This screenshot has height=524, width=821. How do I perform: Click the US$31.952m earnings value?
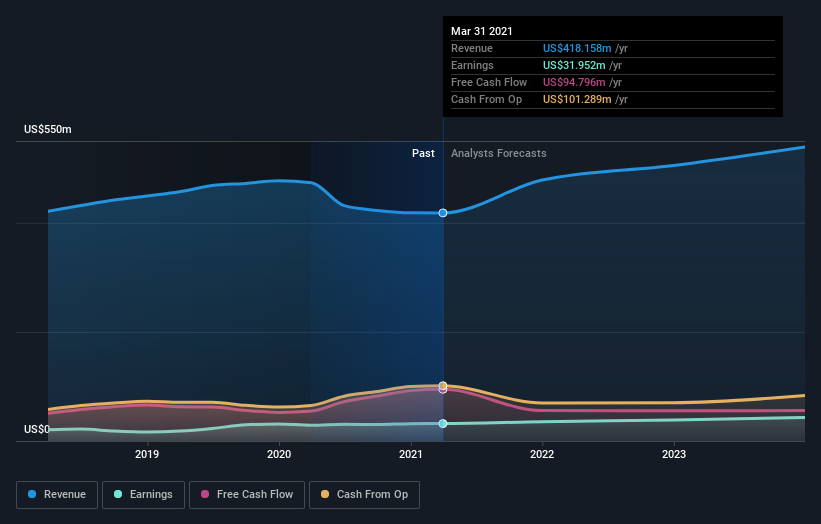coord(574,65)
